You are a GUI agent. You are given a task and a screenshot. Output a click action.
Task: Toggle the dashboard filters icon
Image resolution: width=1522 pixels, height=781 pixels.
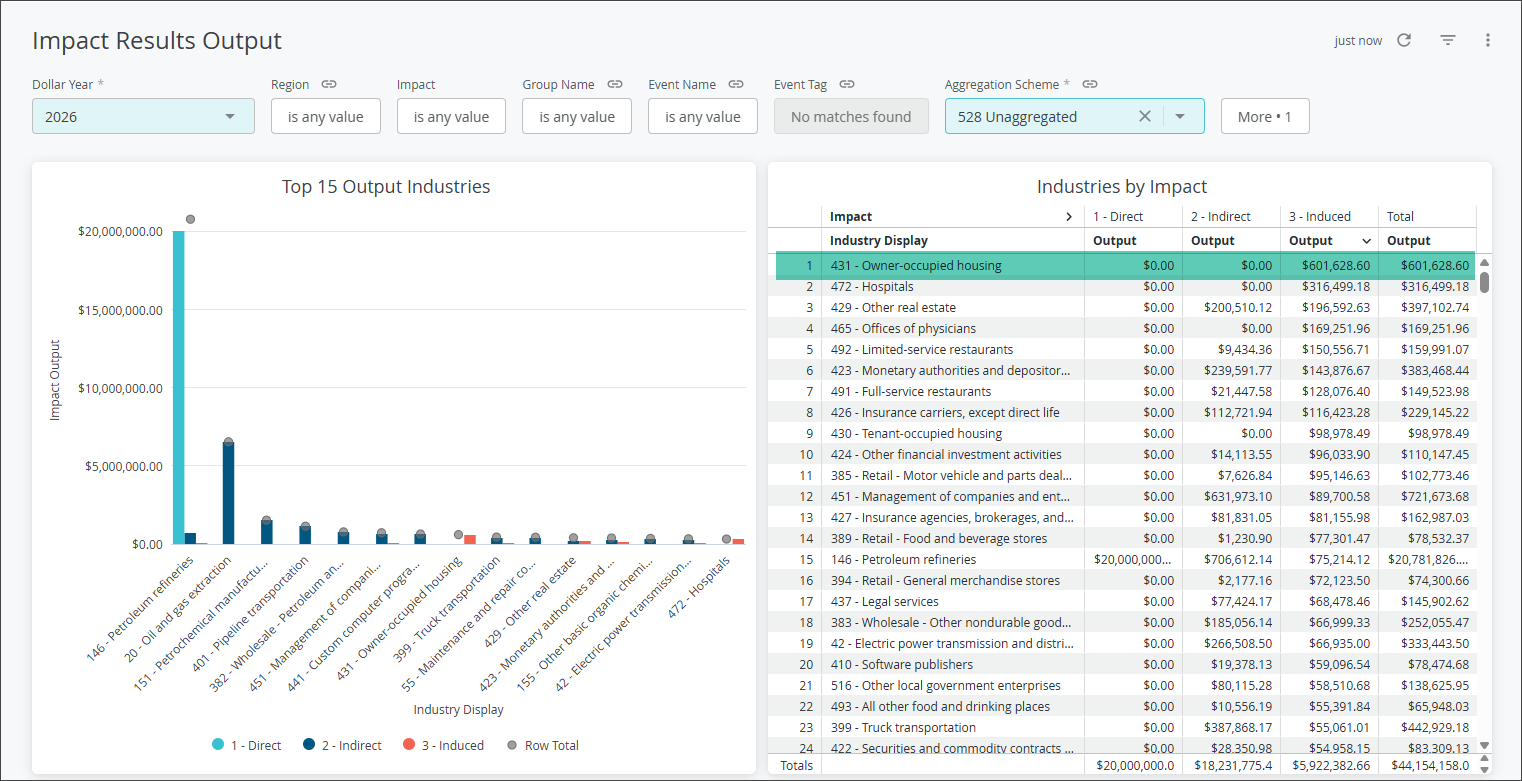(1447, 40)
